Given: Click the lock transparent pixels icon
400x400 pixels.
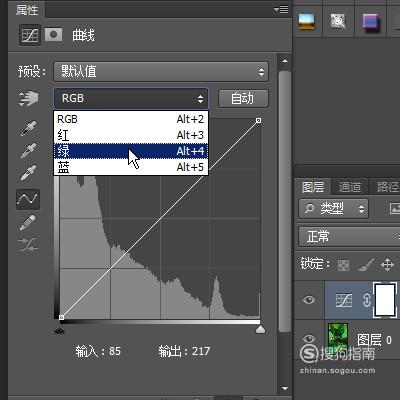Looking at the screenshot, I should [343, 265].
